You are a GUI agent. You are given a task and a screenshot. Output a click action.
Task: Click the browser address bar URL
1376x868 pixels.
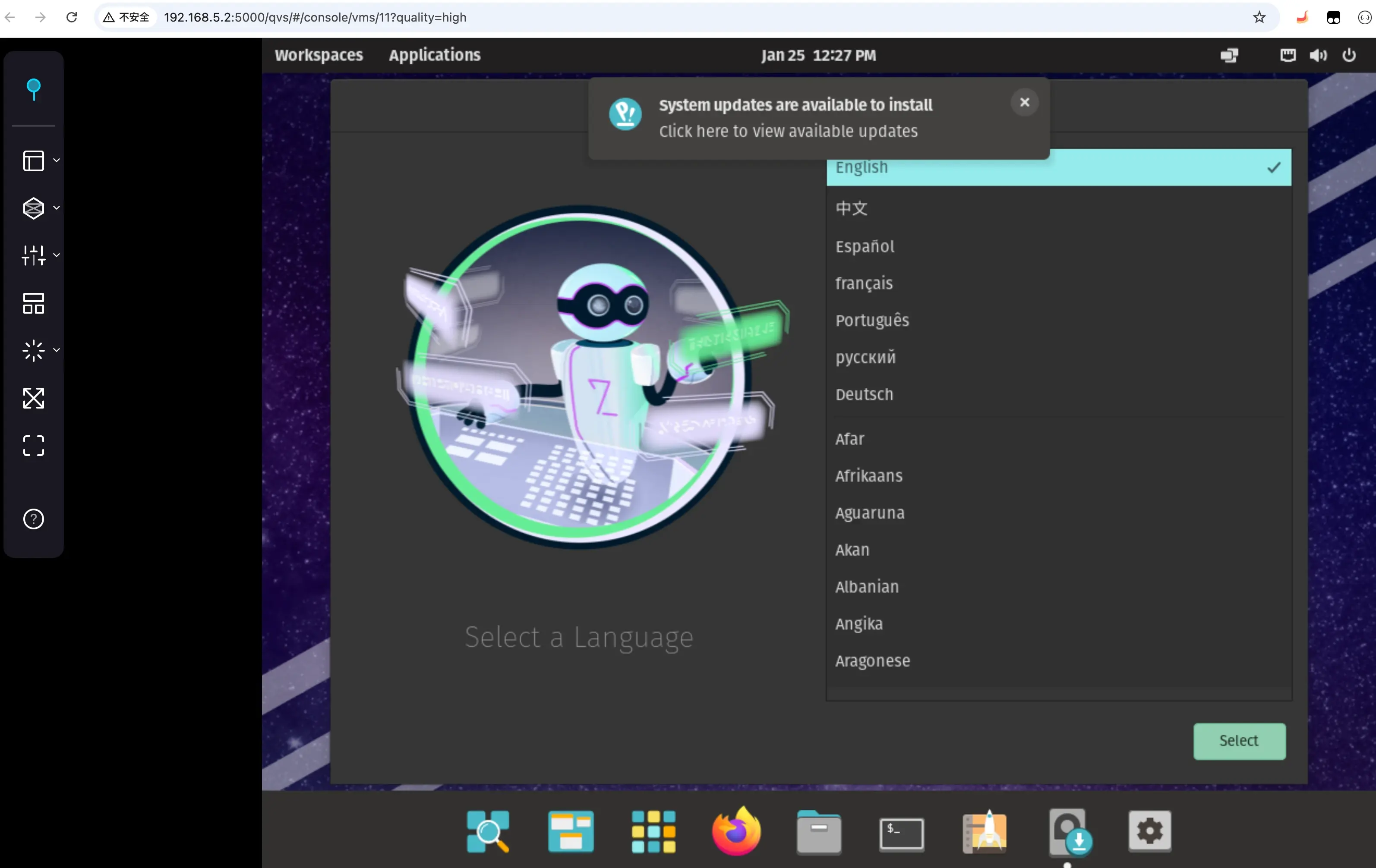[x=315, y=17]
